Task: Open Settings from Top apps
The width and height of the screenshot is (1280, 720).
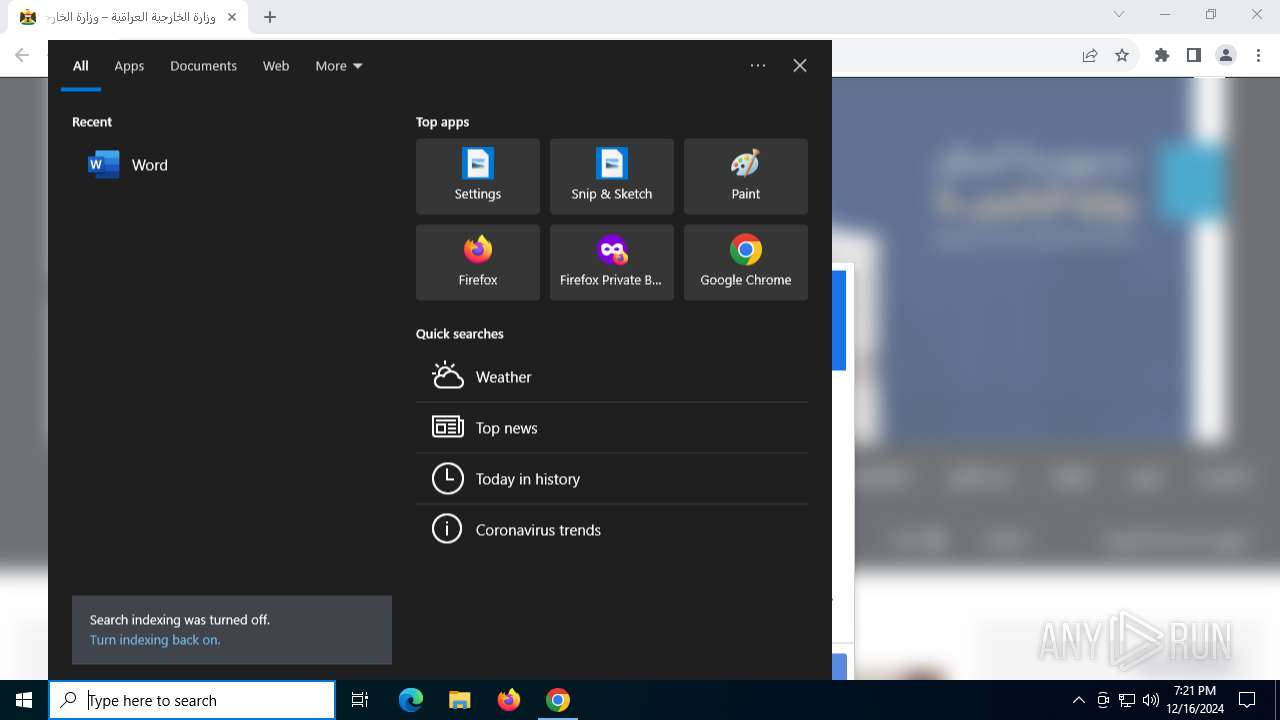Action: tap(478, 176)
